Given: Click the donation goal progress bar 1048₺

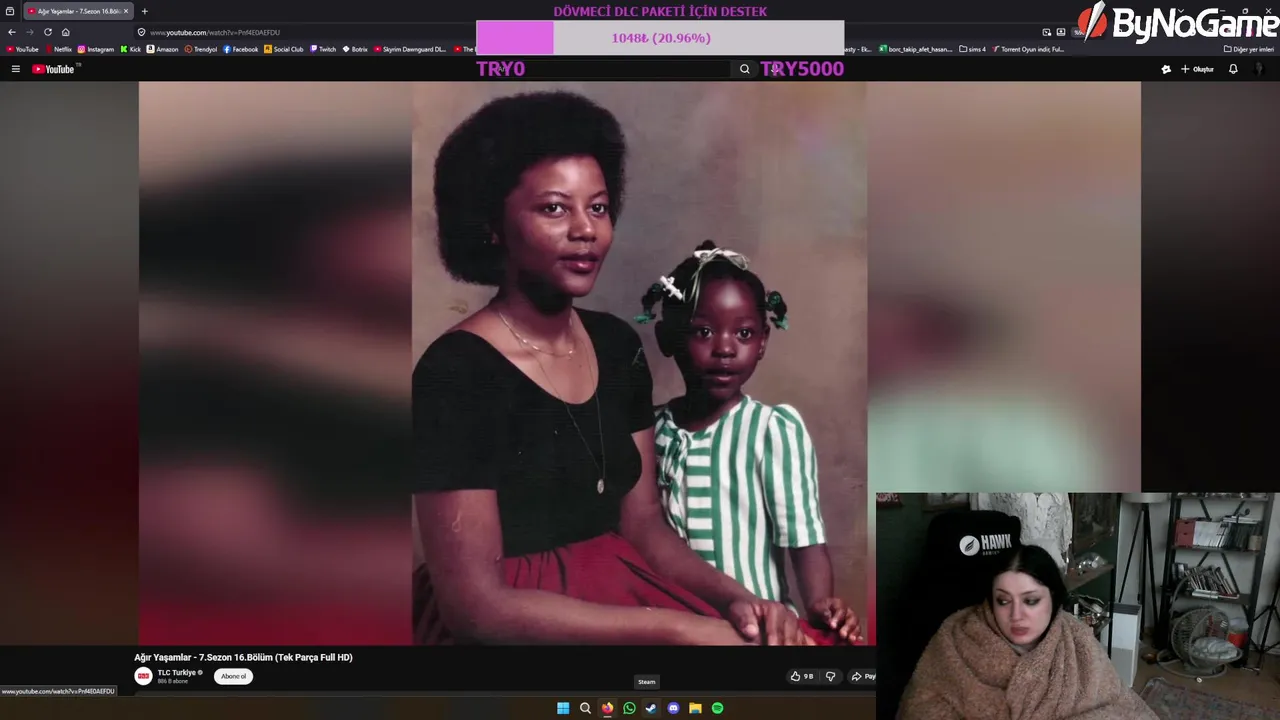Looking at the screenshot, I should click(x=660, y=38).
